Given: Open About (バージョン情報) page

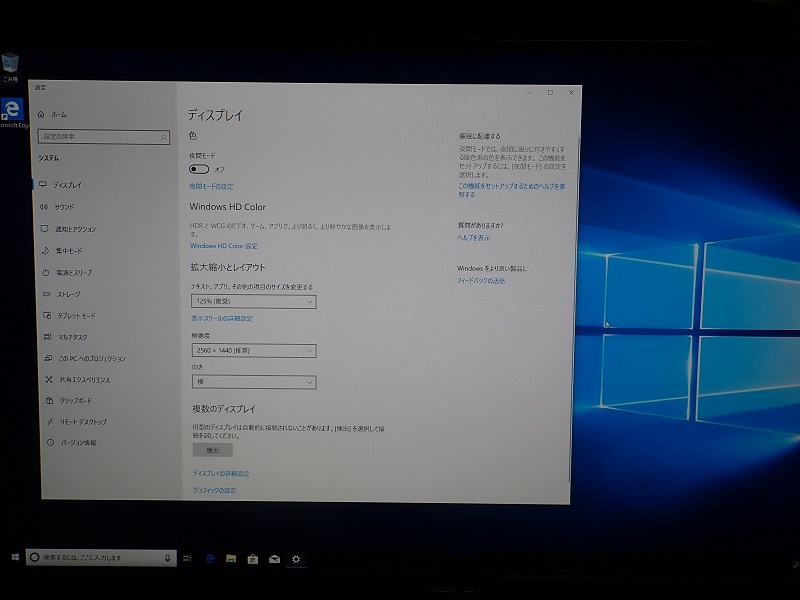Looking at the screenshot, I should (72, 443).
